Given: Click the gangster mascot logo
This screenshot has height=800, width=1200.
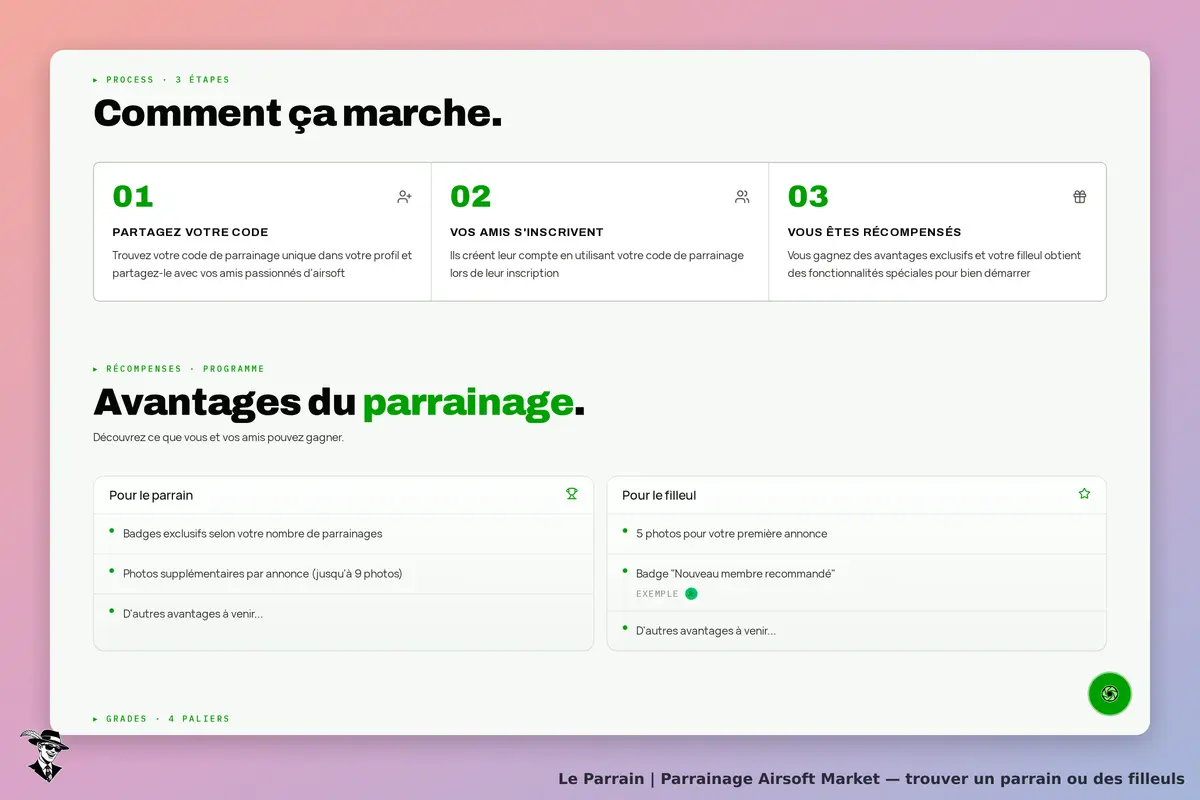Looking at the screenshot, I should pyautogui.click(x=44, y=755).
